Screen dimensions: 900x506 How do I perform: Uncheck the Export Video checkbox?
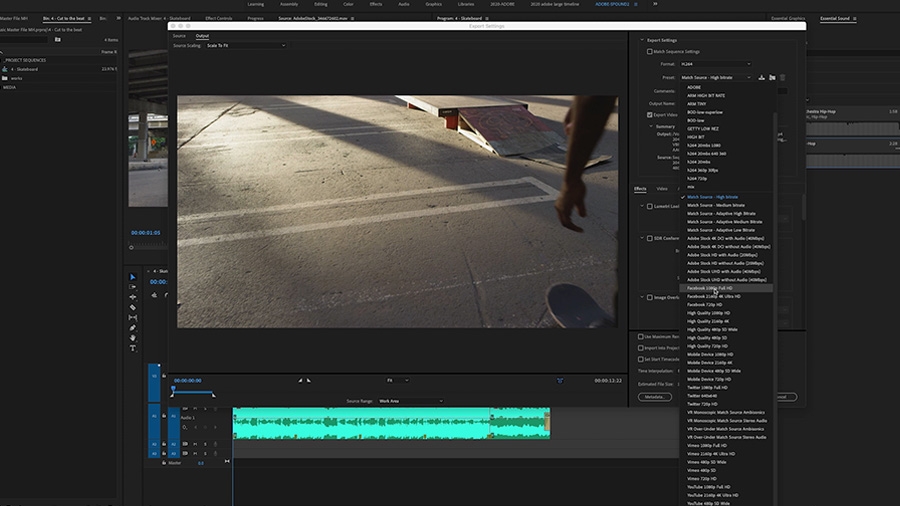coord(649,115)
